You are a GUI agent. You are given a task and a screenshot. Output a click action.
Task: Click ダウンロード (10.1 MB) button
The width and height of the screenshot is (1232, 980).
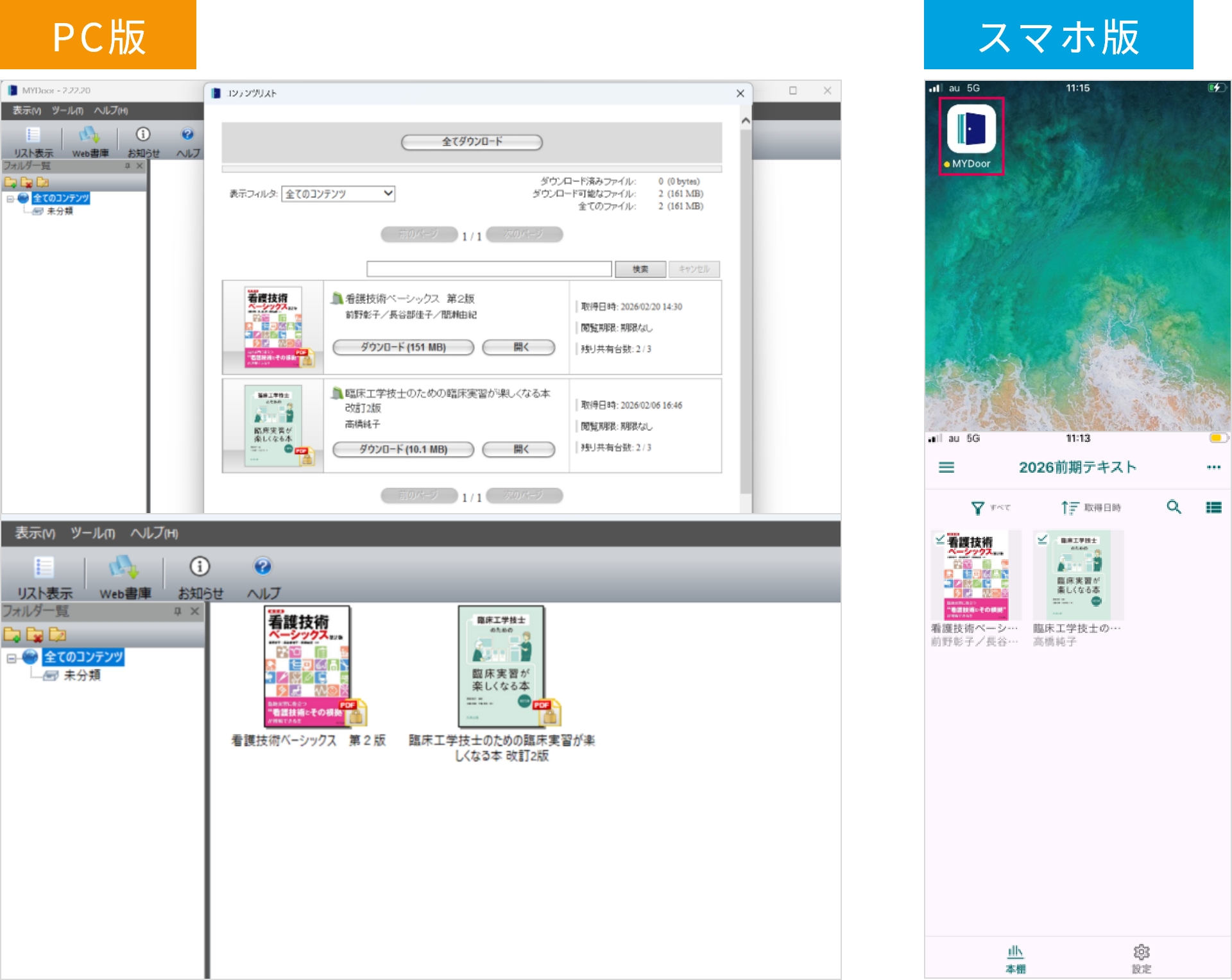(403, 450)
